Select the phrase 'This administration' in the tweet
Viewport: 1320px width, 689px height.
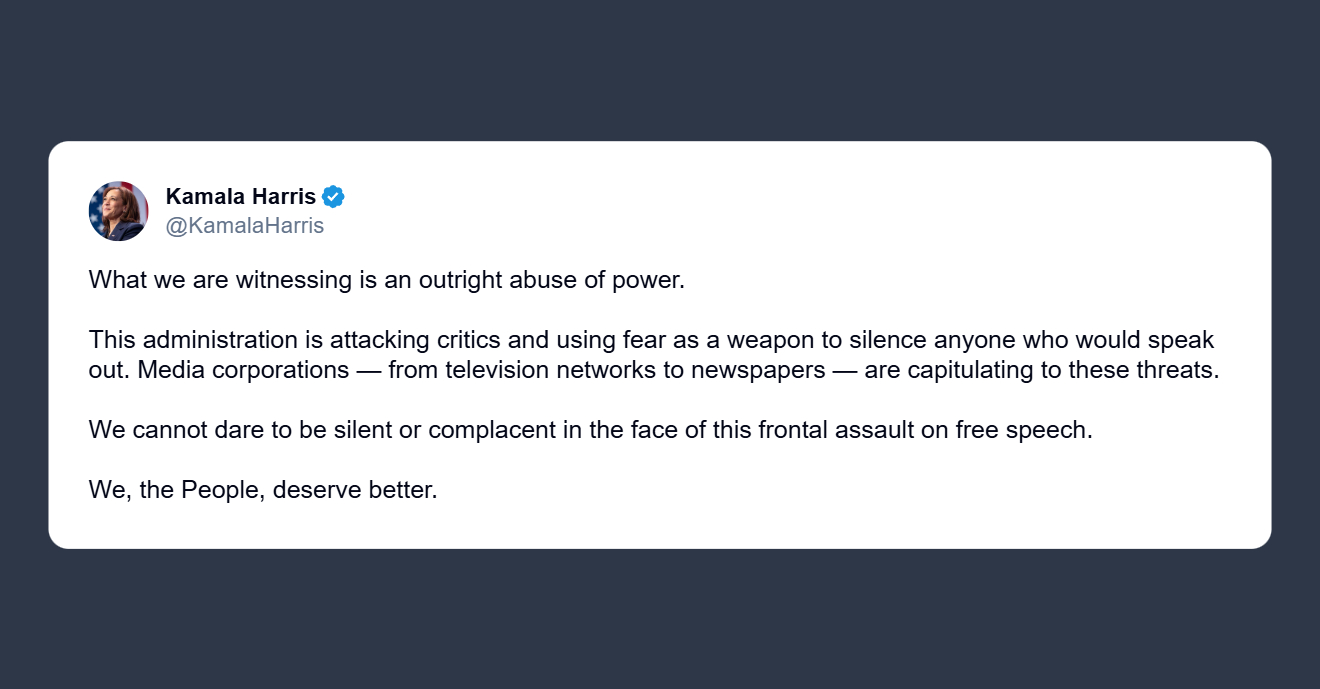179,340
